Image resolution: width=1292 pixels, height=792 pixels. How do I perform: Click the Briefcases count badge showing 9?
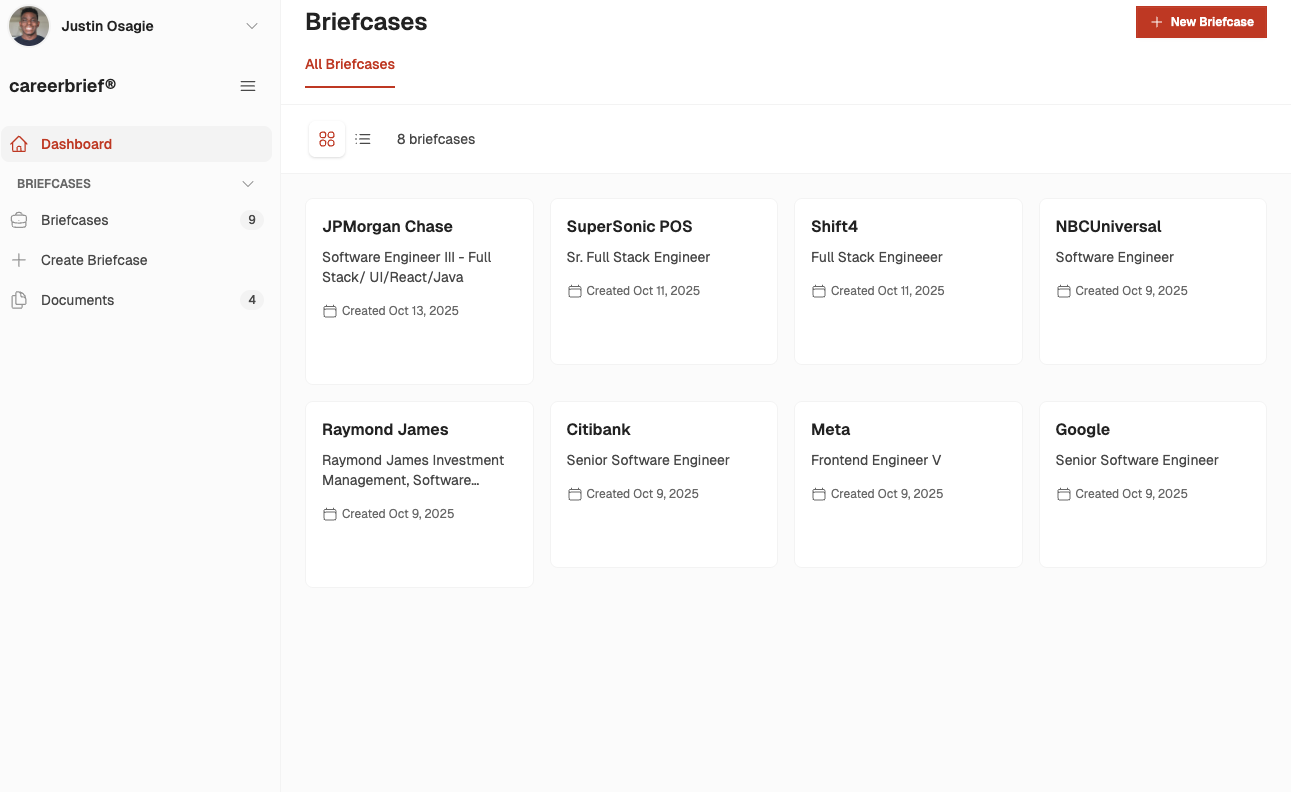tap(252, 220)
